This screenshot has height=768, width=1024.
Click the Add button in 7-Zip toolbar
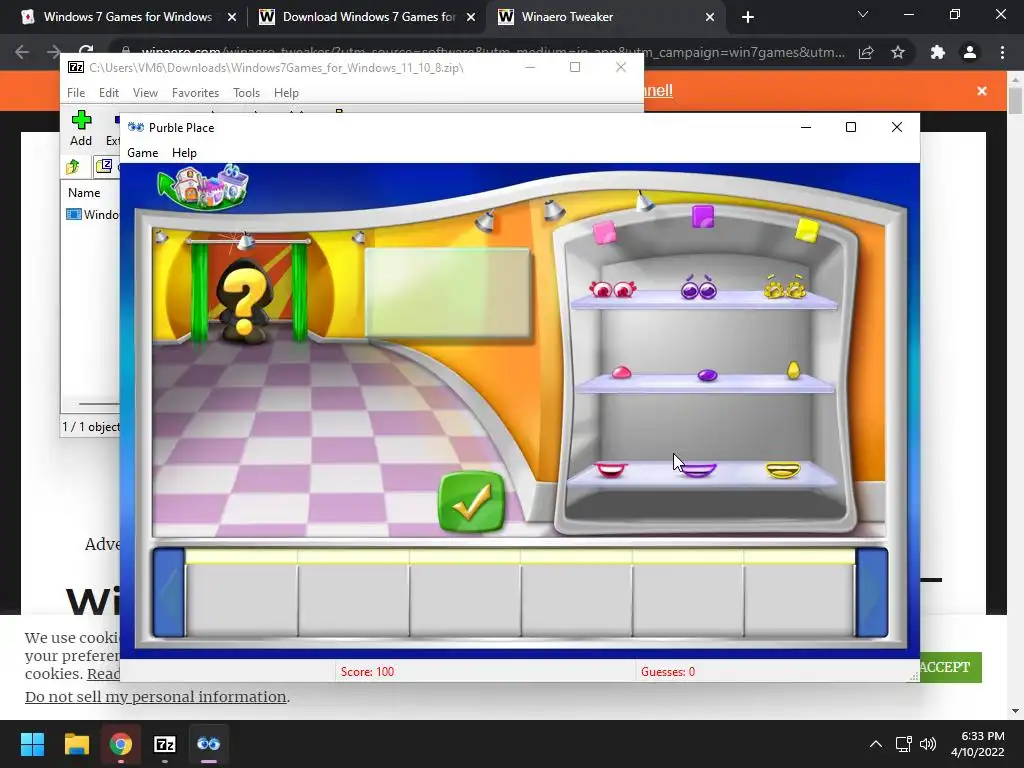[81, 129]
